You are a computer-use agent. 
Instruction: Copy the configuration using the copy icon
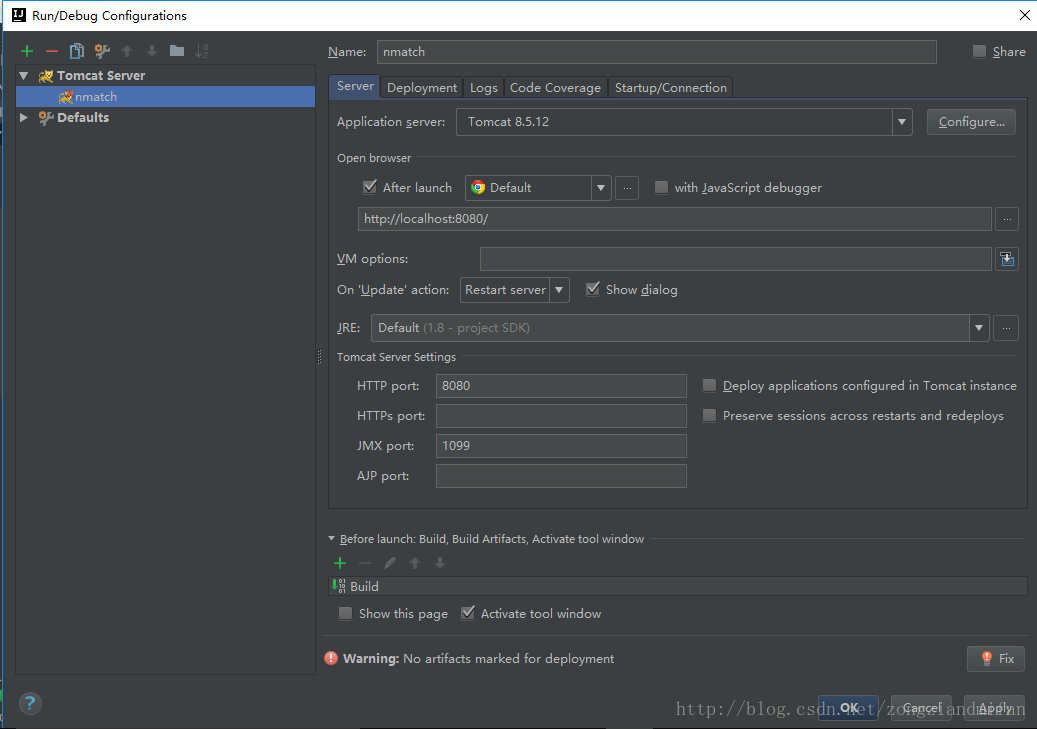pos(77,51)
